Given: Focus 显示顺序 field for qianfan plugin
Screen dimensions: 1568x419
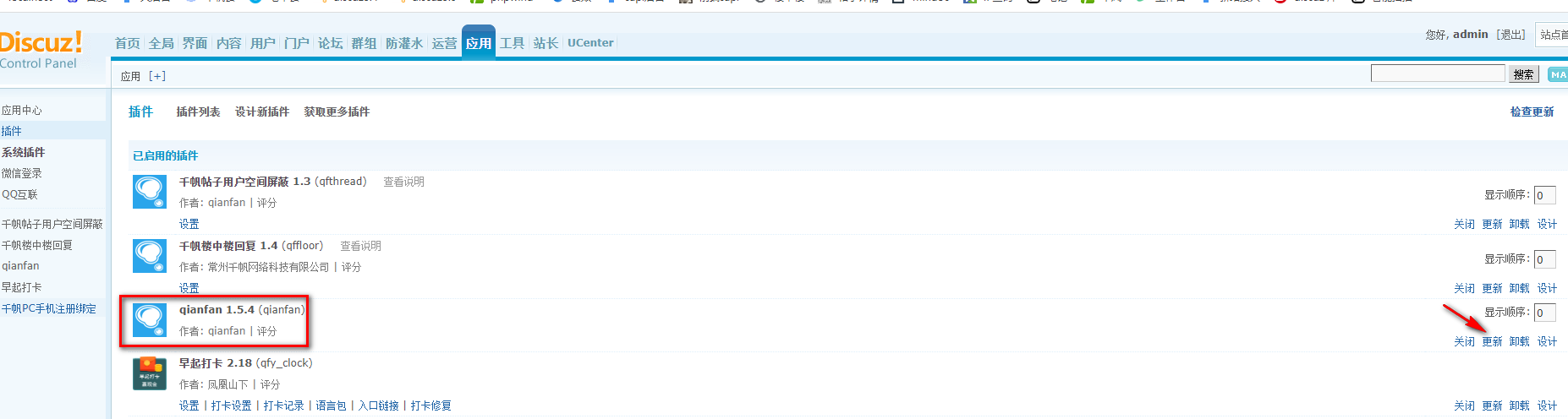Looking at the screenshot, I should pos(1545,313).
